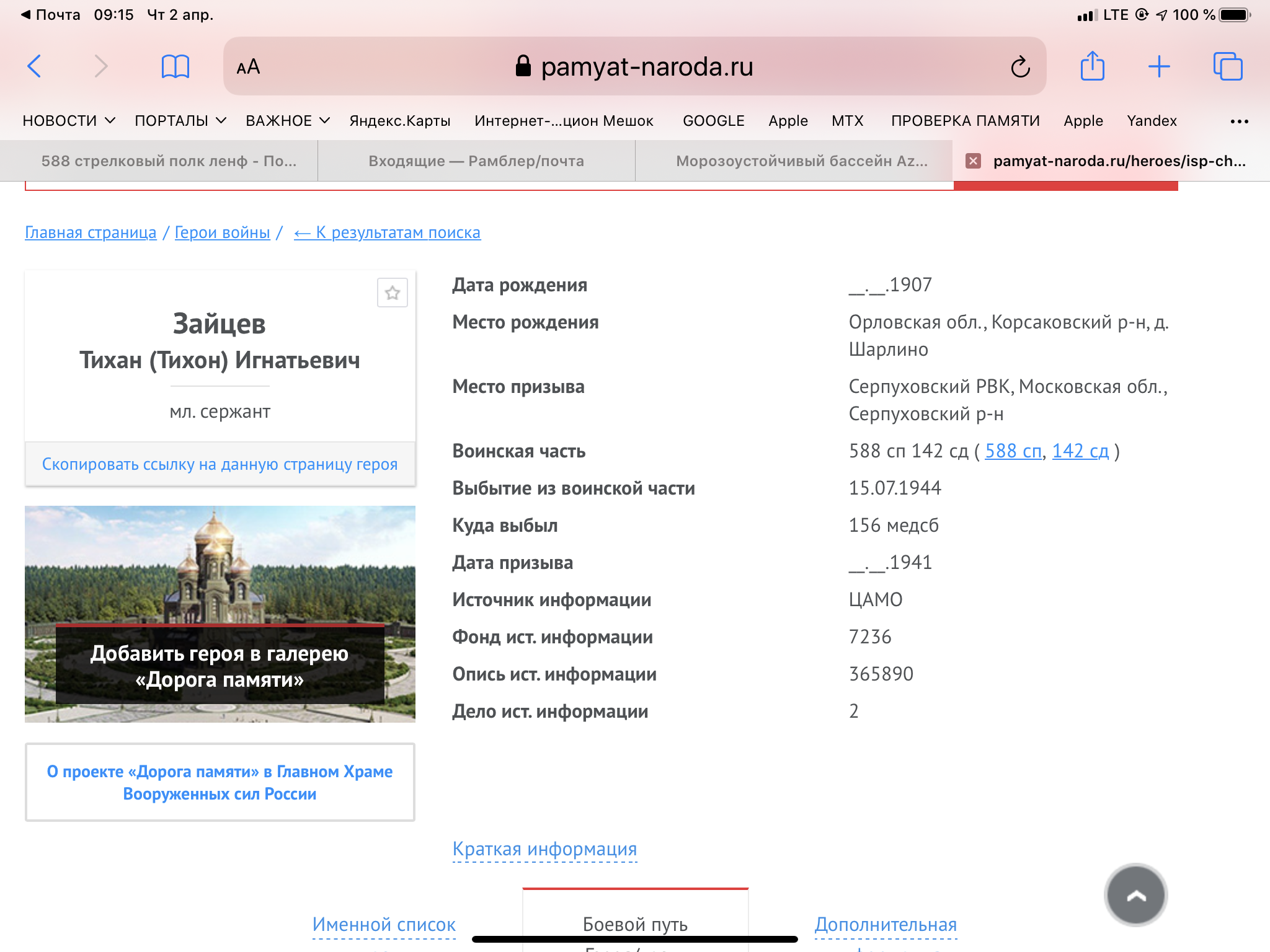Toggle the favorite star for Зайцев

tap(392, 293)
